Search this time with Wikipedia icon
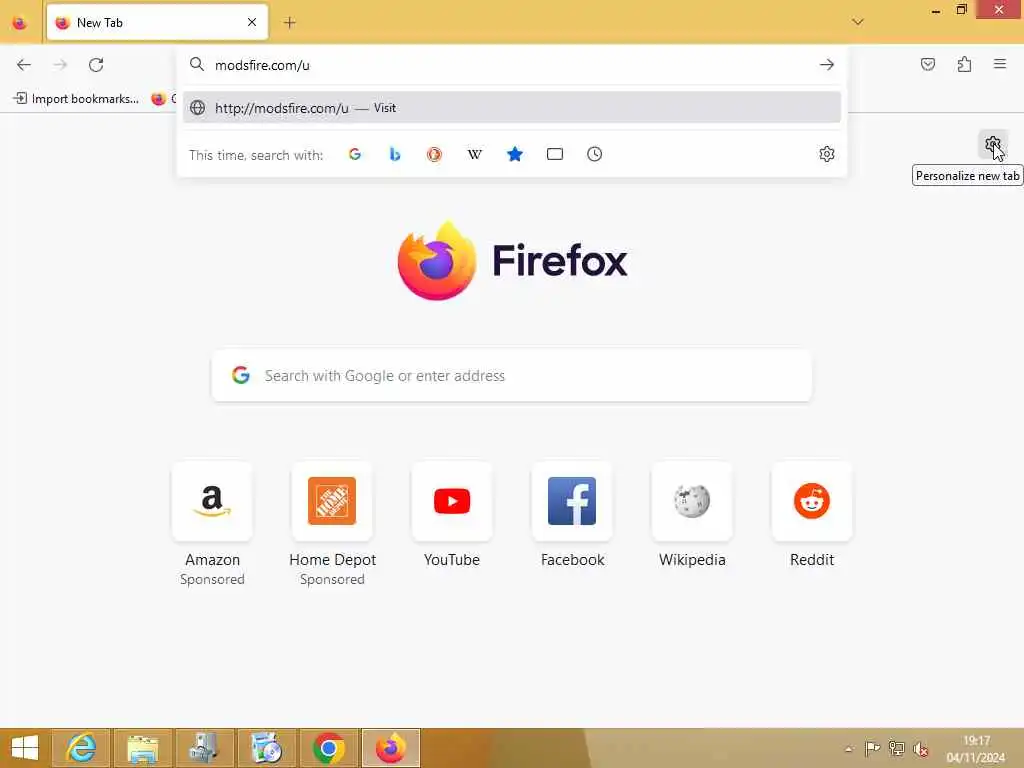The width and height of the screenshot is (1024, 768). pyautogui.click(x=475, y=154)
